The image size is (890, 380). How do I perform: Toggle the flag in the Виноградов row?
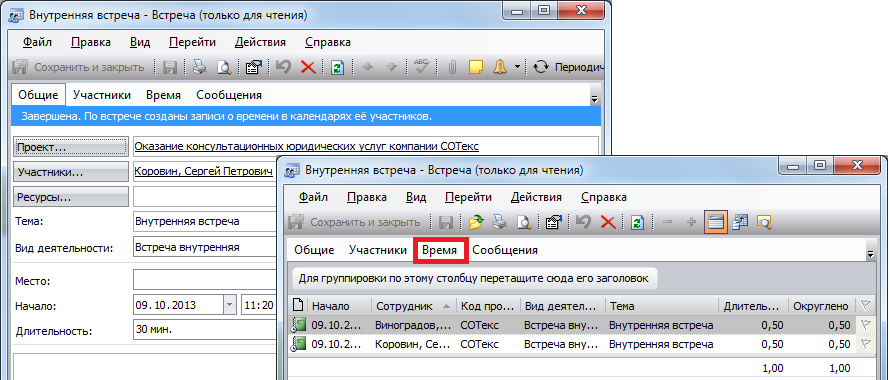865,325
